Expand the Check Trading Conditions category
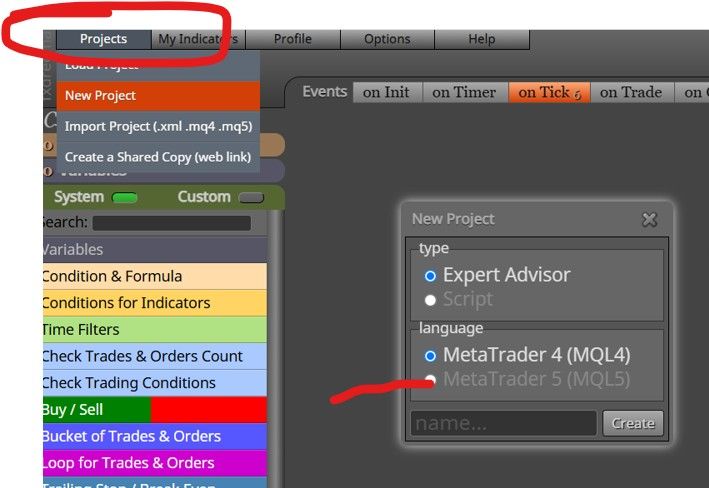Image resolution: width=709 pixels, height=488 pixels. click(x=155, y=383)
